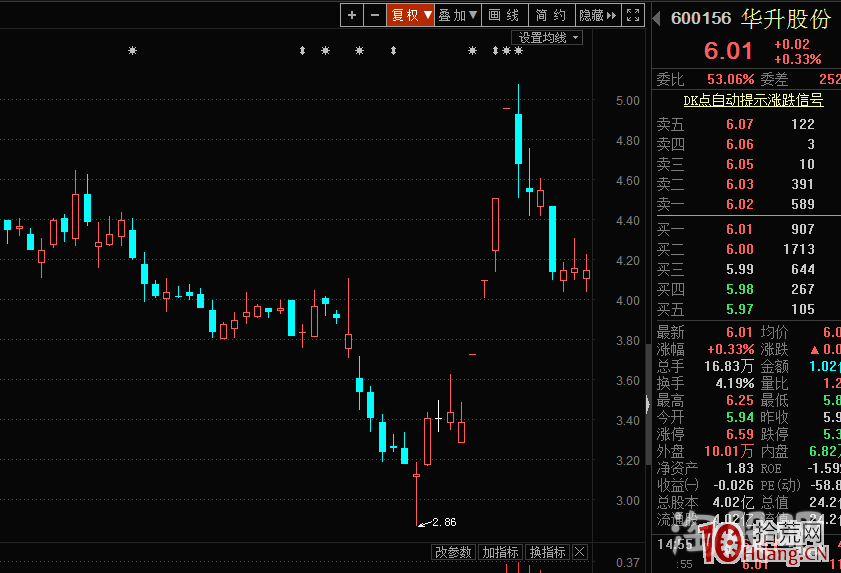841x573 pixels.
Task: Select 卖五 price 6.07
Action: 740,124
